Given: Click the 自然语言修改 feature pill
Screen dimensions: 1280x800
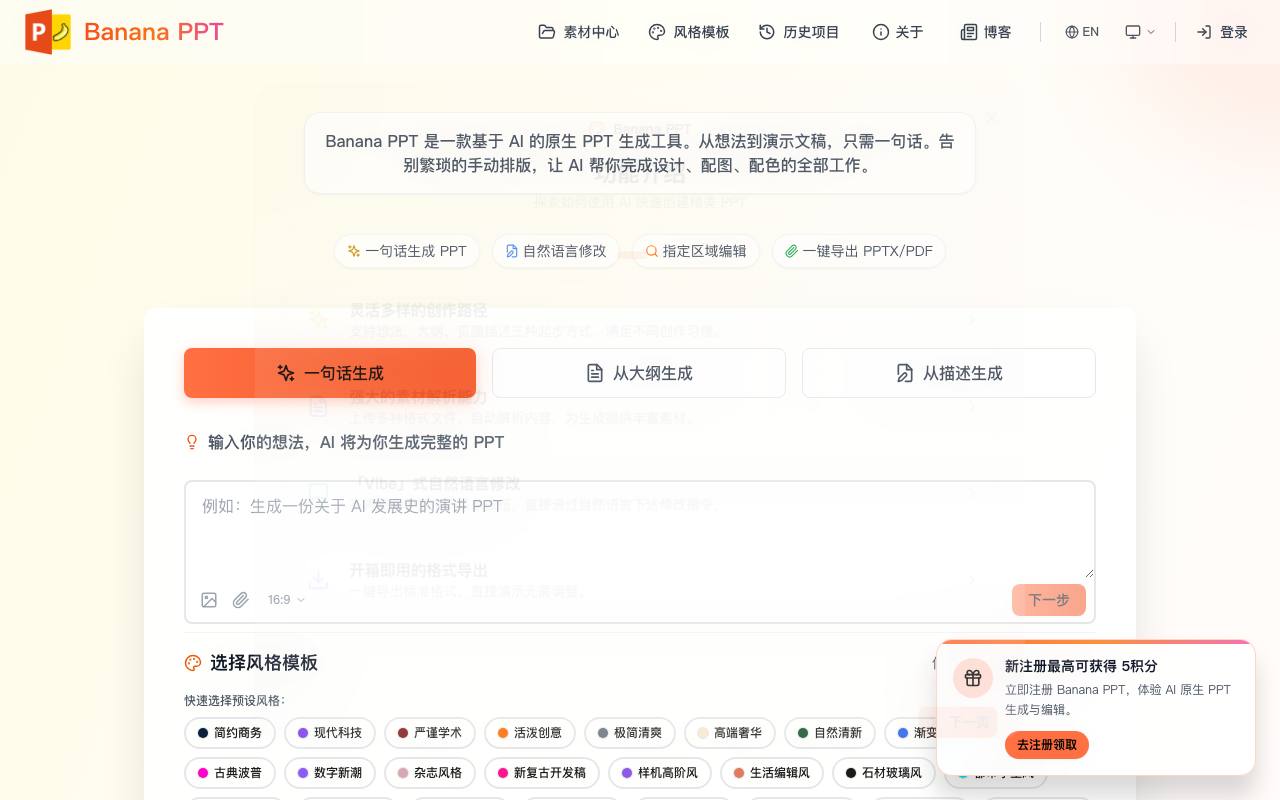Looking at the screenshot, I should 556,251.
